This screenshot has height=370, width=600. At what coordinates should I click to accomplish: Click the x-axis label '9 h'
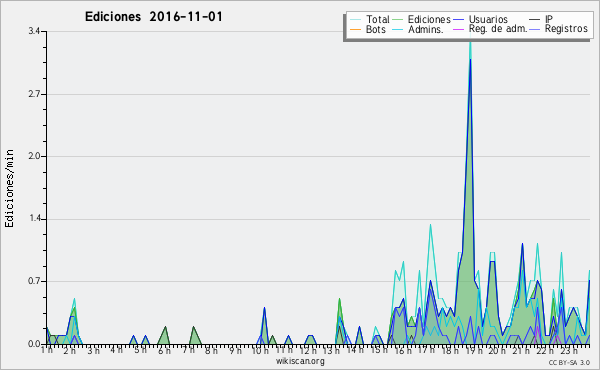pos(235,350)
